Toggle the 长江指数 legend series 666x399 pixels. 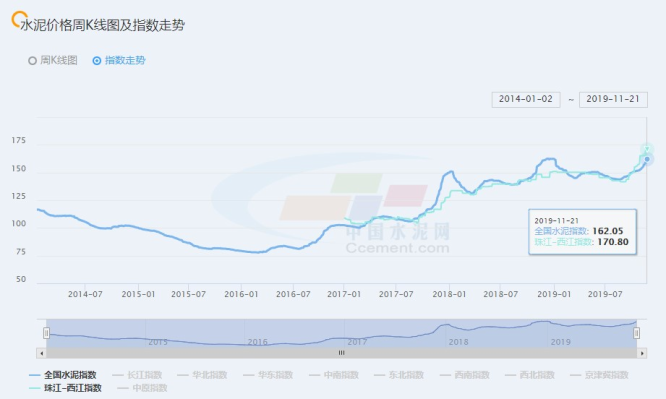[137, 375]
